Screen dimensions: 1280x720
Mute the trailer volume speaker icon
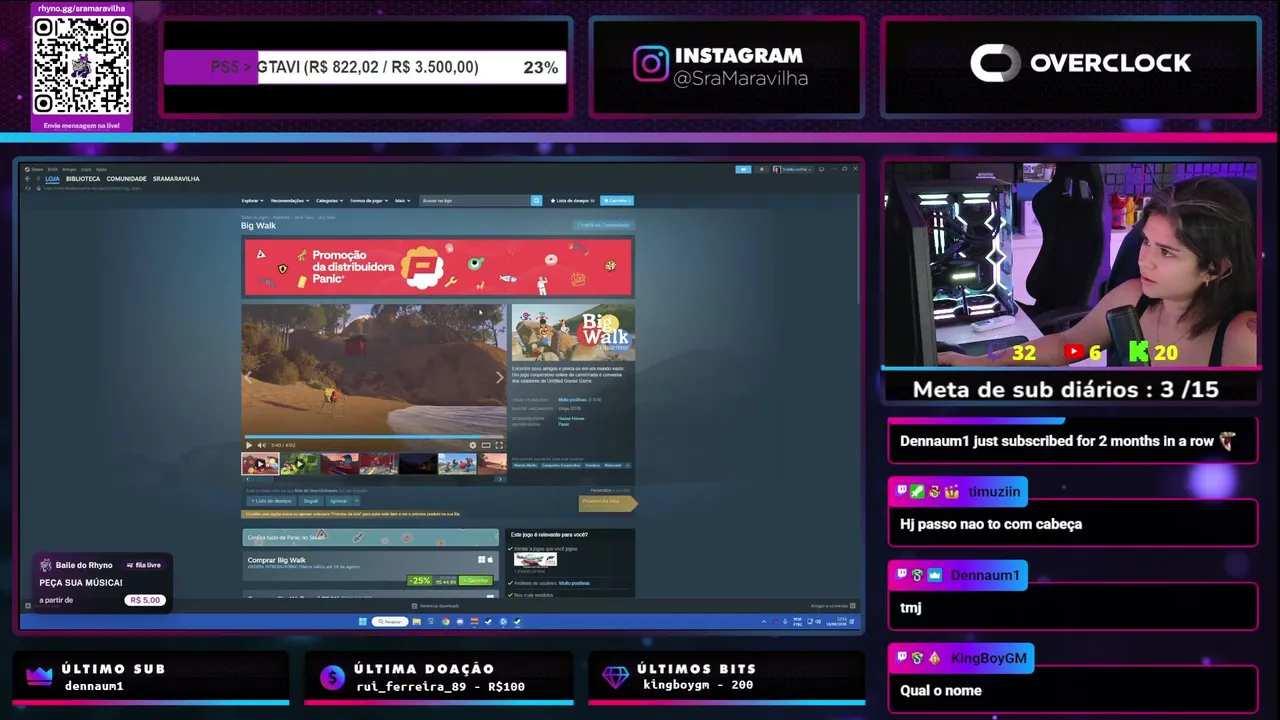pos(261,445)
